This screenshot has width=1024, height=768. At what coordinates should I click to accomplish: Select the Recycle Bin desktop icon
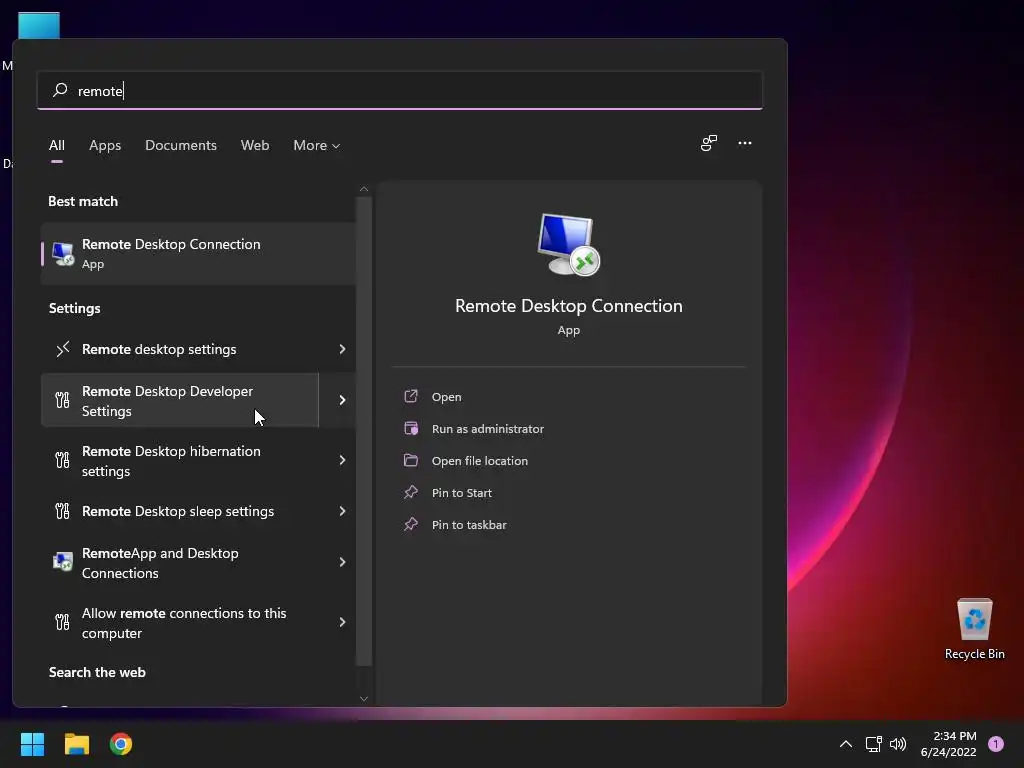click(974, 629)
